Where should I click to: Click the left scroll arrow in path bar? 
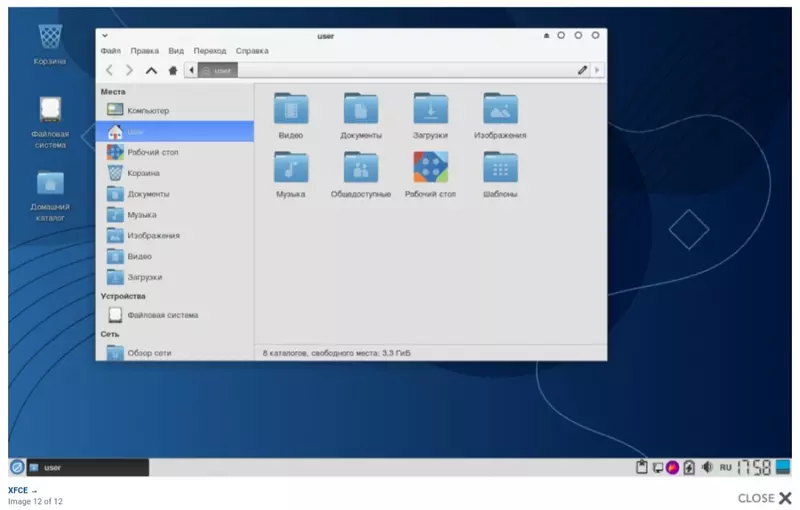(190, 71)
